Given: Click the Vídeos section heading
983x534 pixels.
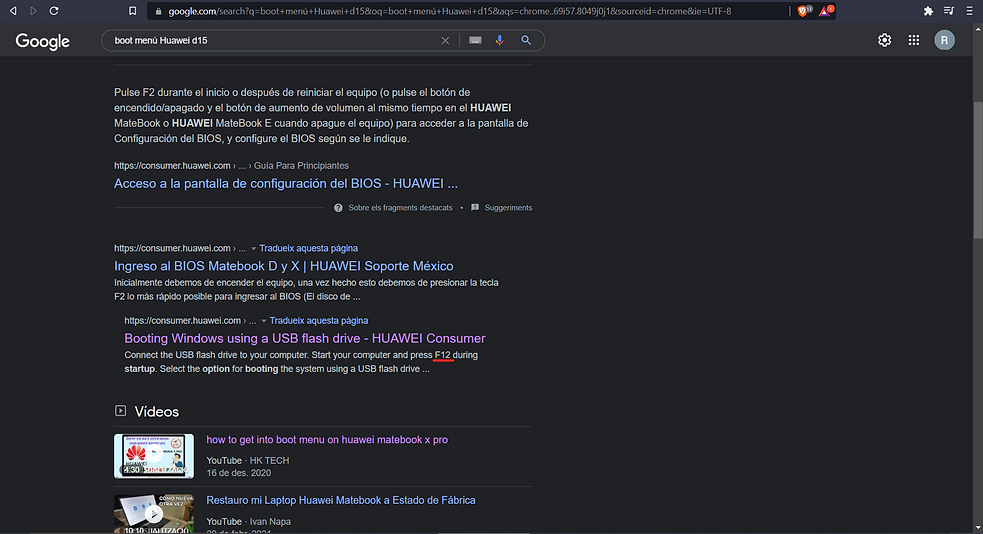Looking at the screenshot, I should click(157, 412).
